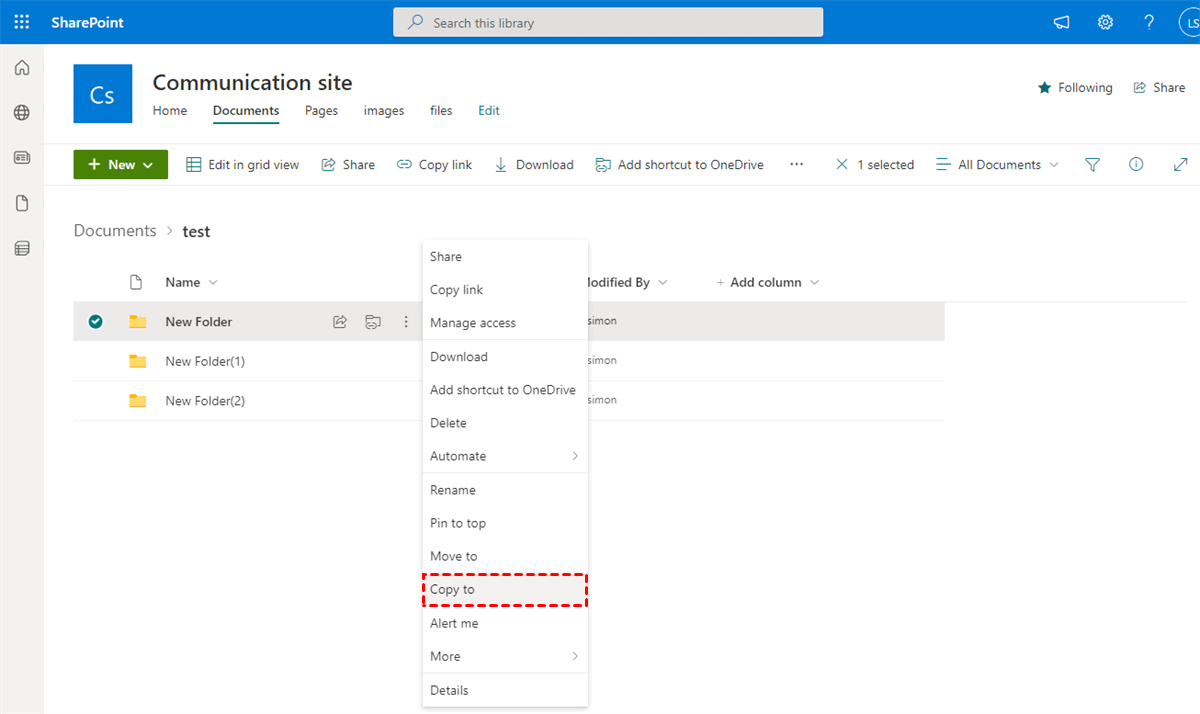Open the All Documents view dropdown
This screenshot has width=1200, height=714.
(997, 165)
